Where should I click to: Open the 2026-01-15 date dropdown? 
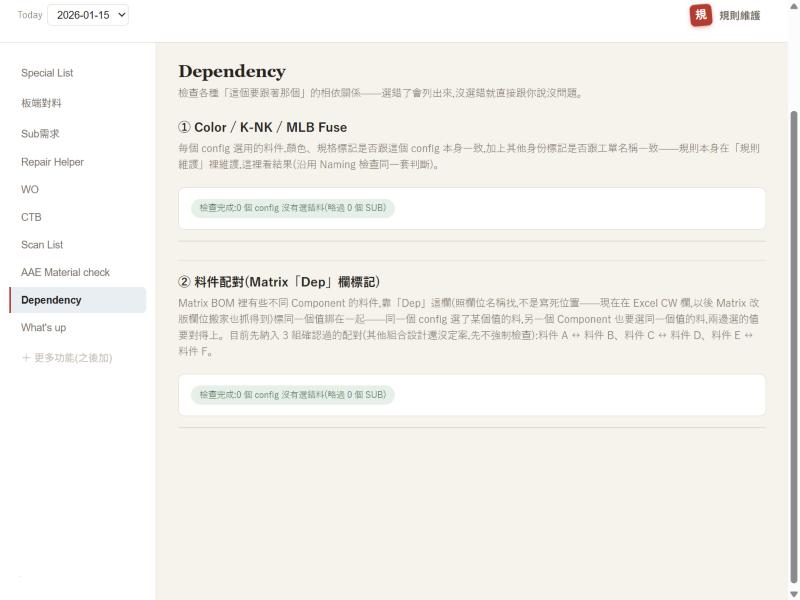(88, 15)
